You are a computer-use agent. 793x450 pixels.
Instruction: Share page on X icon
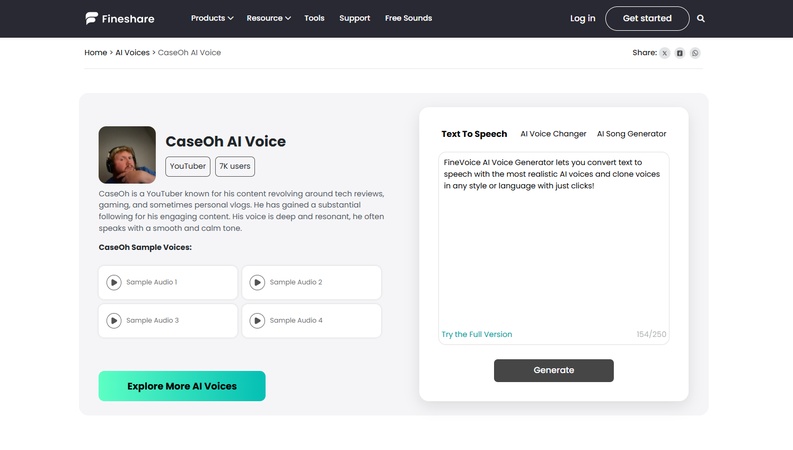[665, 53]
